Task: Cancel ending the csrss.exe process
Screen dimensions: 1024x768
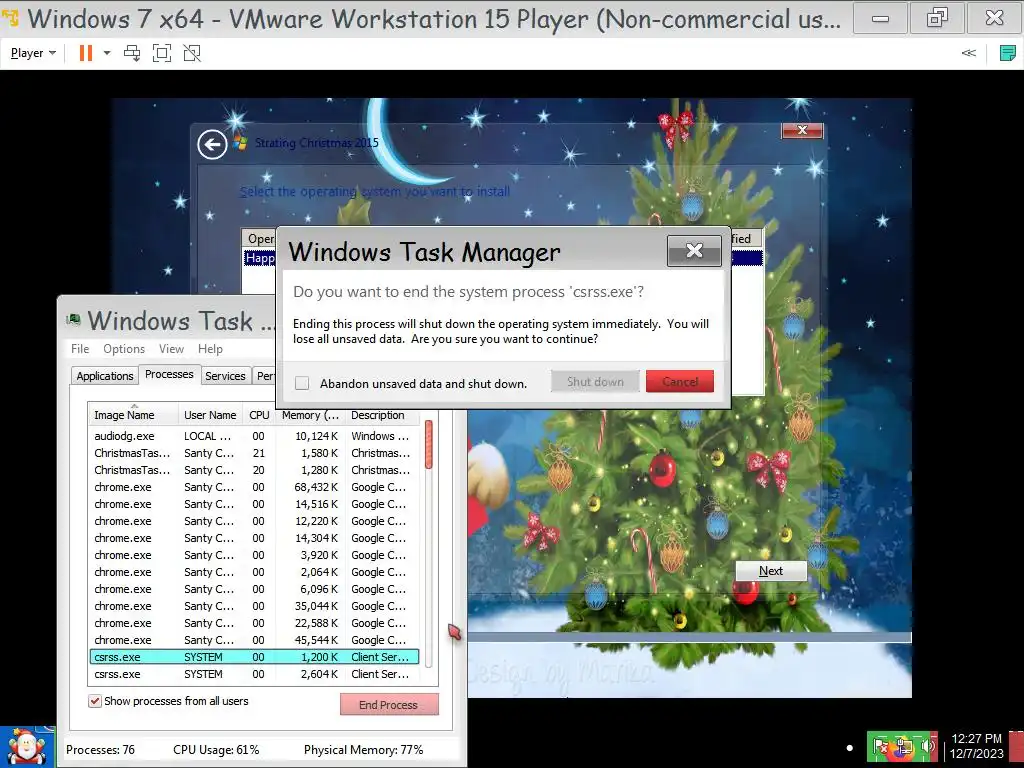Action: tap(680, 381)
